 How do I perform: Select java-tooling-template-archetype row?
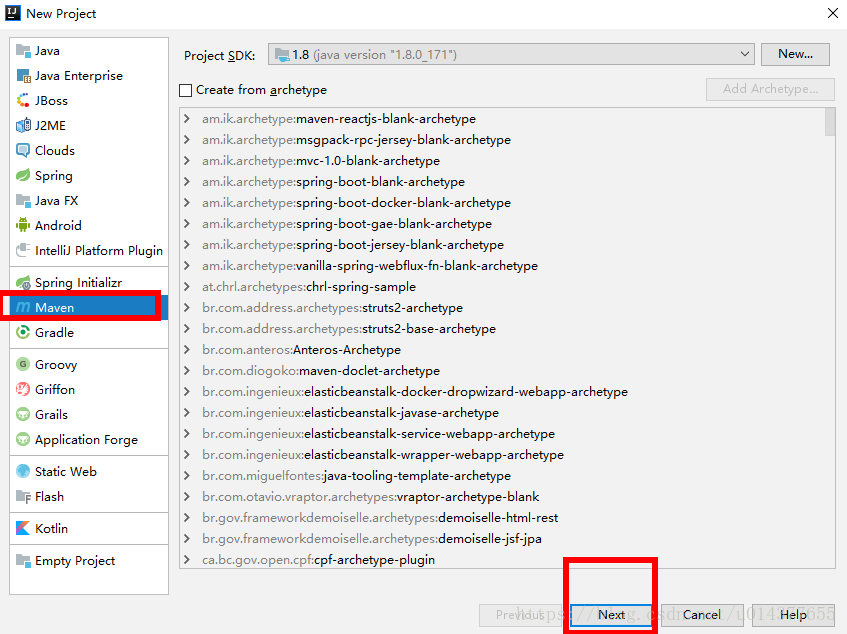point(502,475)
